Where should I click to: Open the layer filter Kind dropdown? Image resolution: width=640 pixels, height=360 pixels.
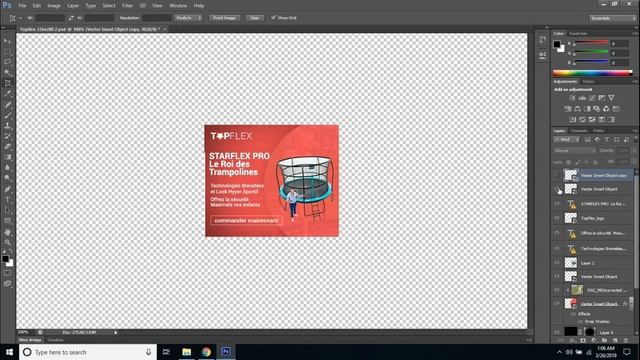(x=567, y=140)
